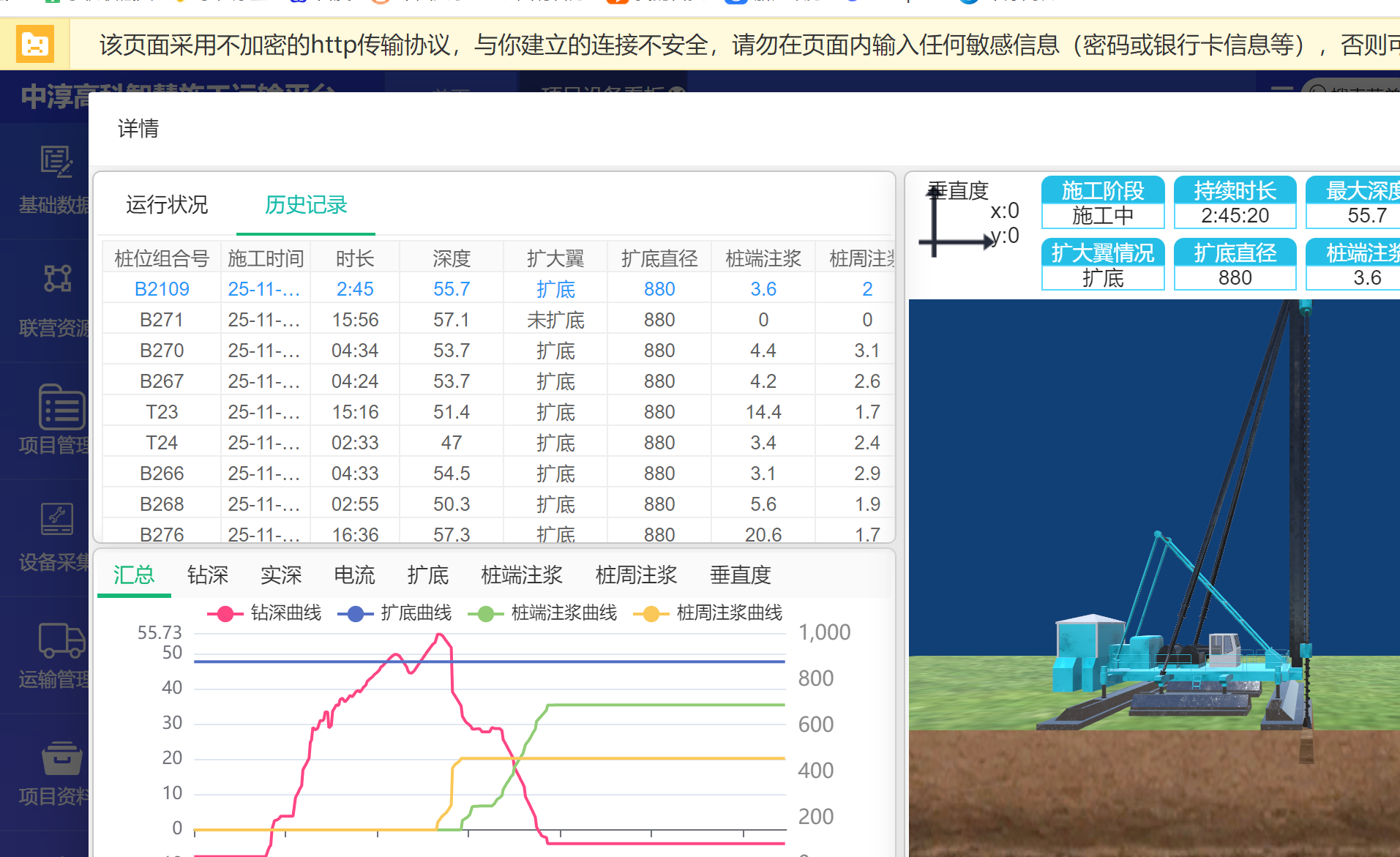The width and height of the screenshot is (1400, 857).
Task: Switch to 运行状况 tab
Action: tap(167, 205)
